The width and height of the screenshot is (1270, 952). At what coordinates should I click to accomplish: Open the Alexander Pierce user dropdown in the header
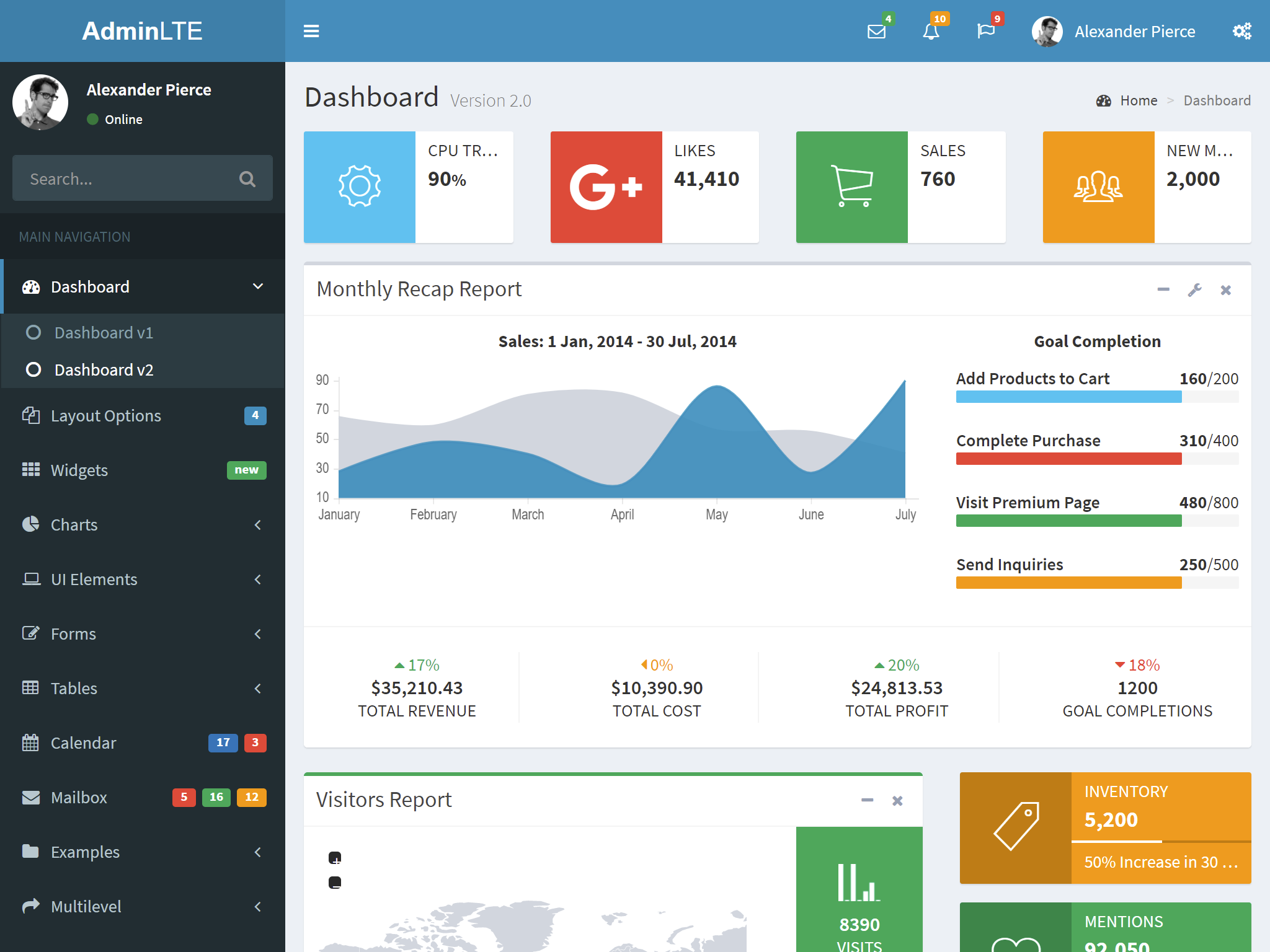[1114, 31]
